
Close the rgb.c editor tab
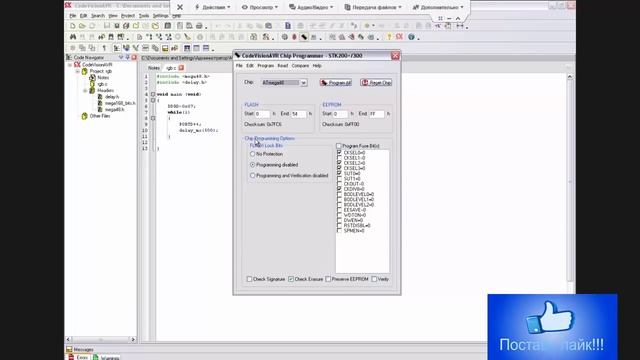(x=181, y=68)
